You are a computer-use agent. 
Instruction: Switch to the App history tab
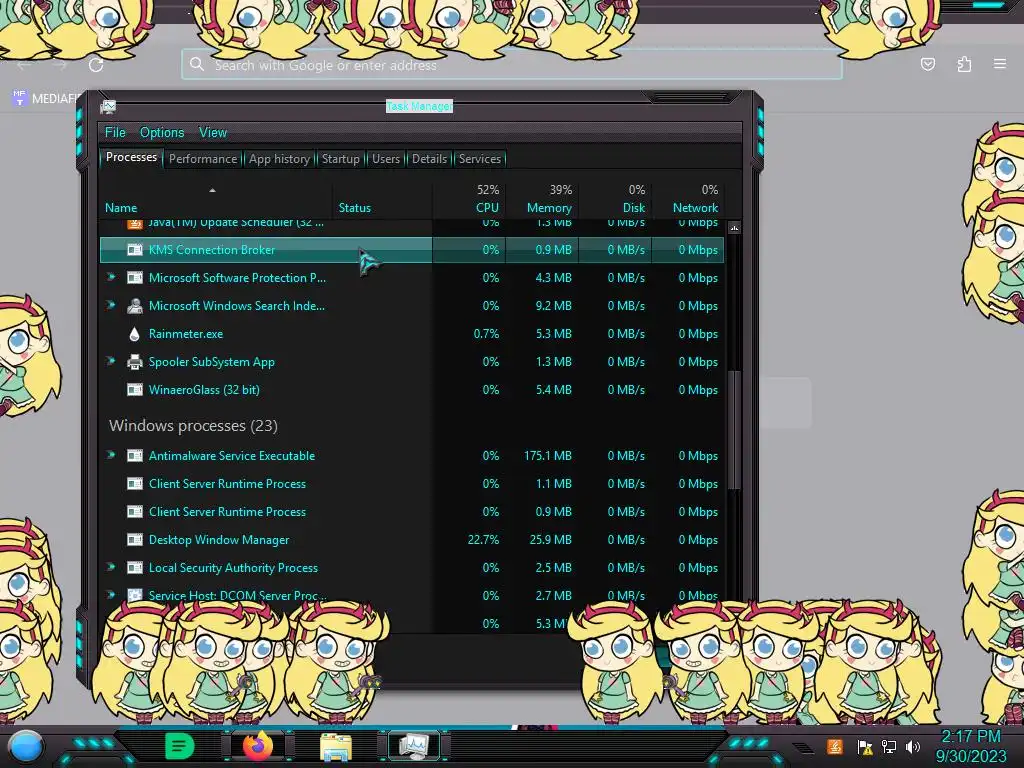pyautogui.click(x=279, y=159)
